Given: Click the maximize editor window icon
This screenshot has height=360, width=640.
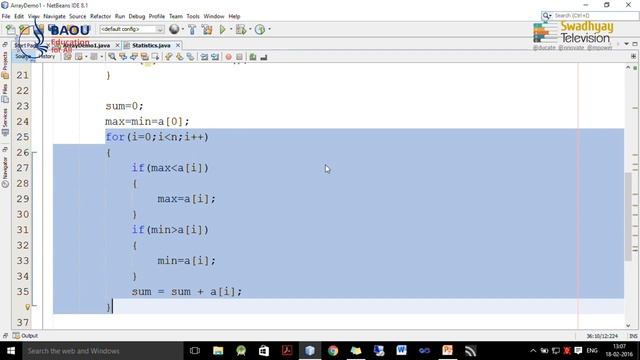Looking at the screenshot, I should [x=635, y=44].
